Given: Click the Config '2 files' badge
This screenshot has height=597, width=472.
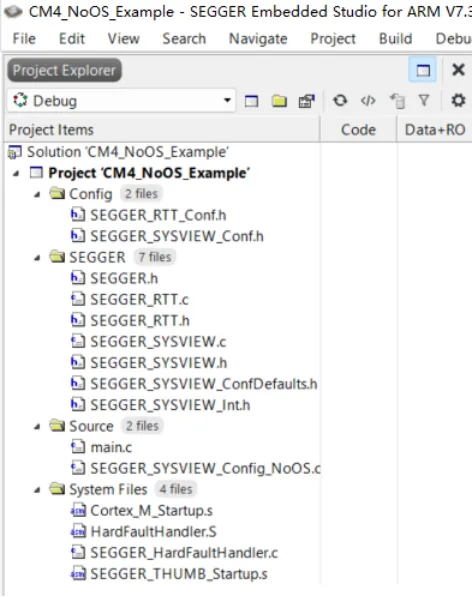Looking at the screenshot, I should 141,194.
